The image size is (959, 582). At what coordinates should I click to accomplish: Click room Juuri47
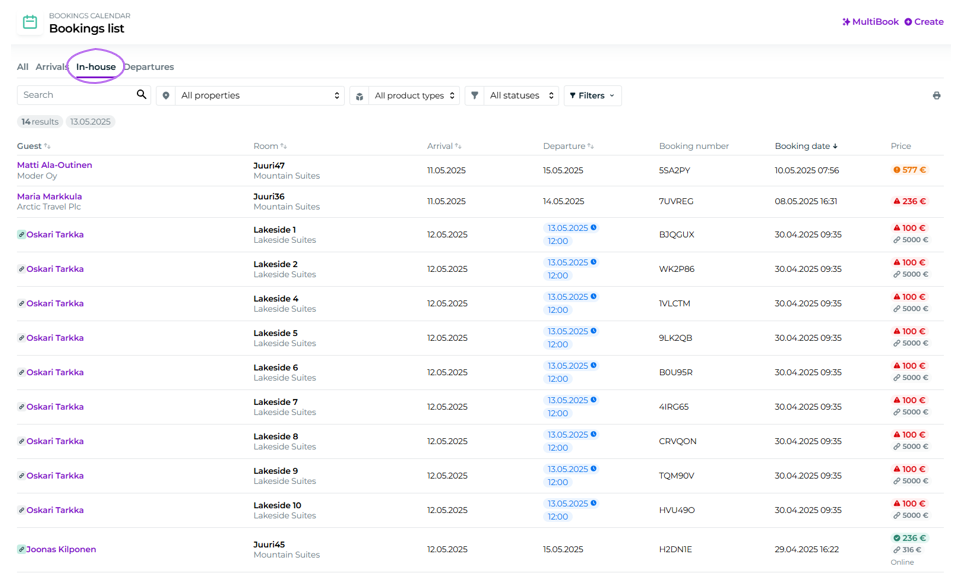pos(269,165)
